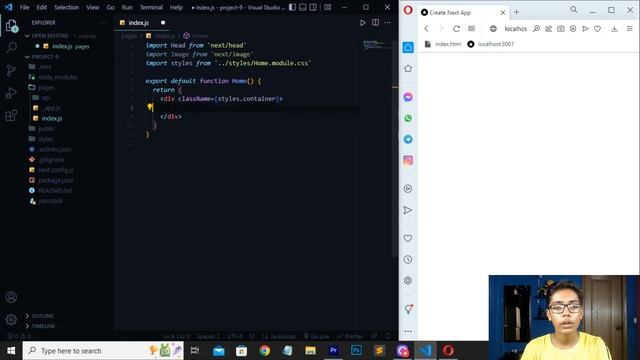Click the lightbulb code action icon
The width and height of the screenshot is (640, 360).
pos(150,107)
